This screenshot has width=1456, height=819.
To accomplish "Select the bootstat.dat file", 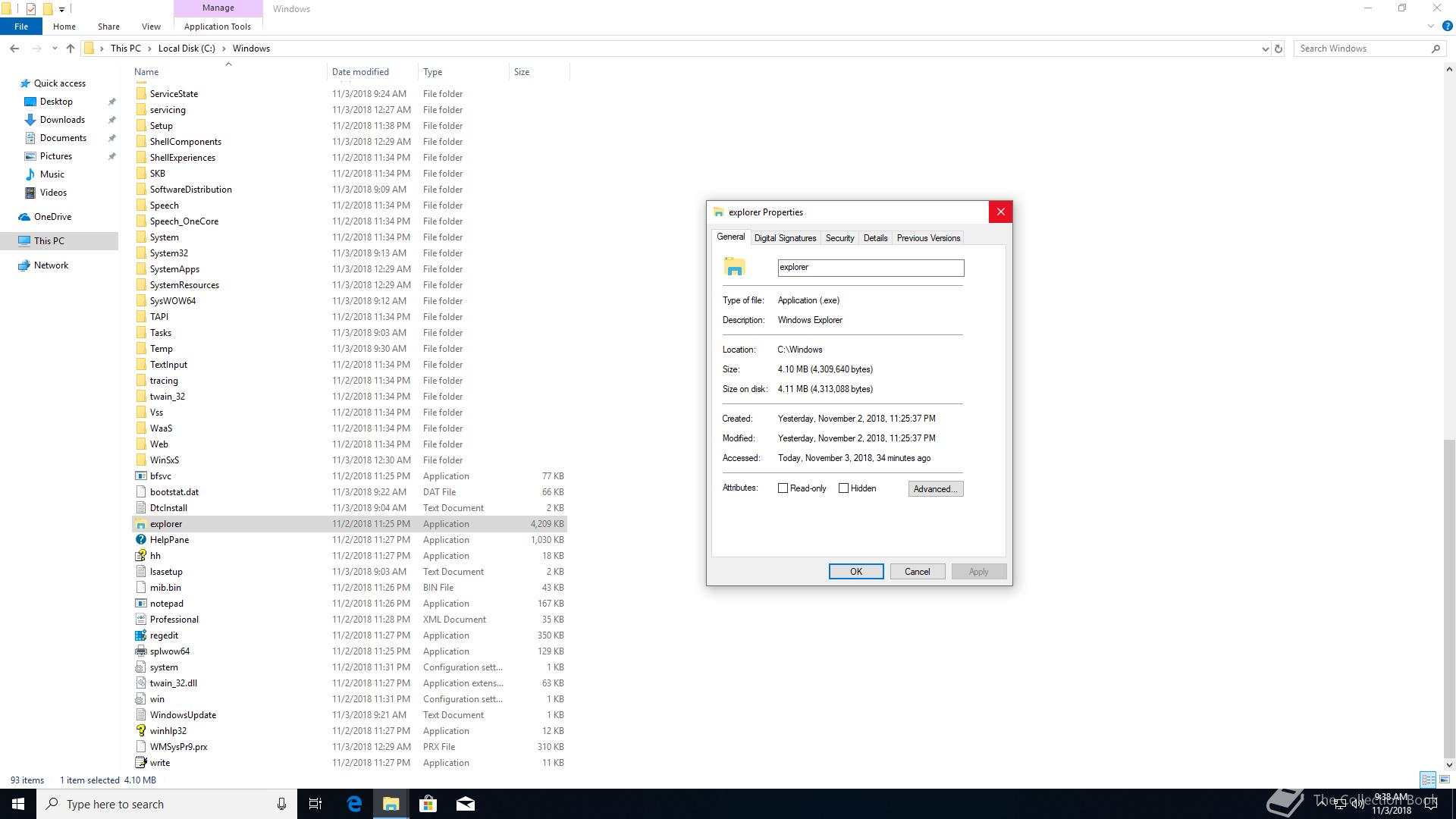I will (x=350, y=492).
